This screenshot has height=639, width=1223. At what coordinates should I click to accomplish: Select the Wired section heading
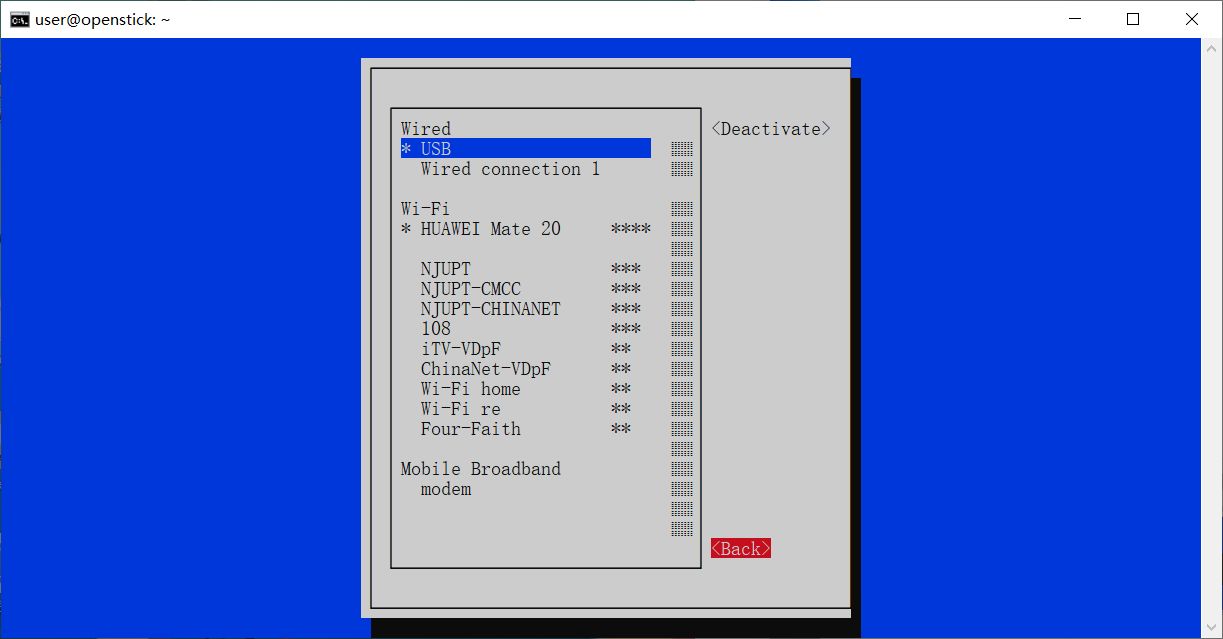(x=425, y=128)
